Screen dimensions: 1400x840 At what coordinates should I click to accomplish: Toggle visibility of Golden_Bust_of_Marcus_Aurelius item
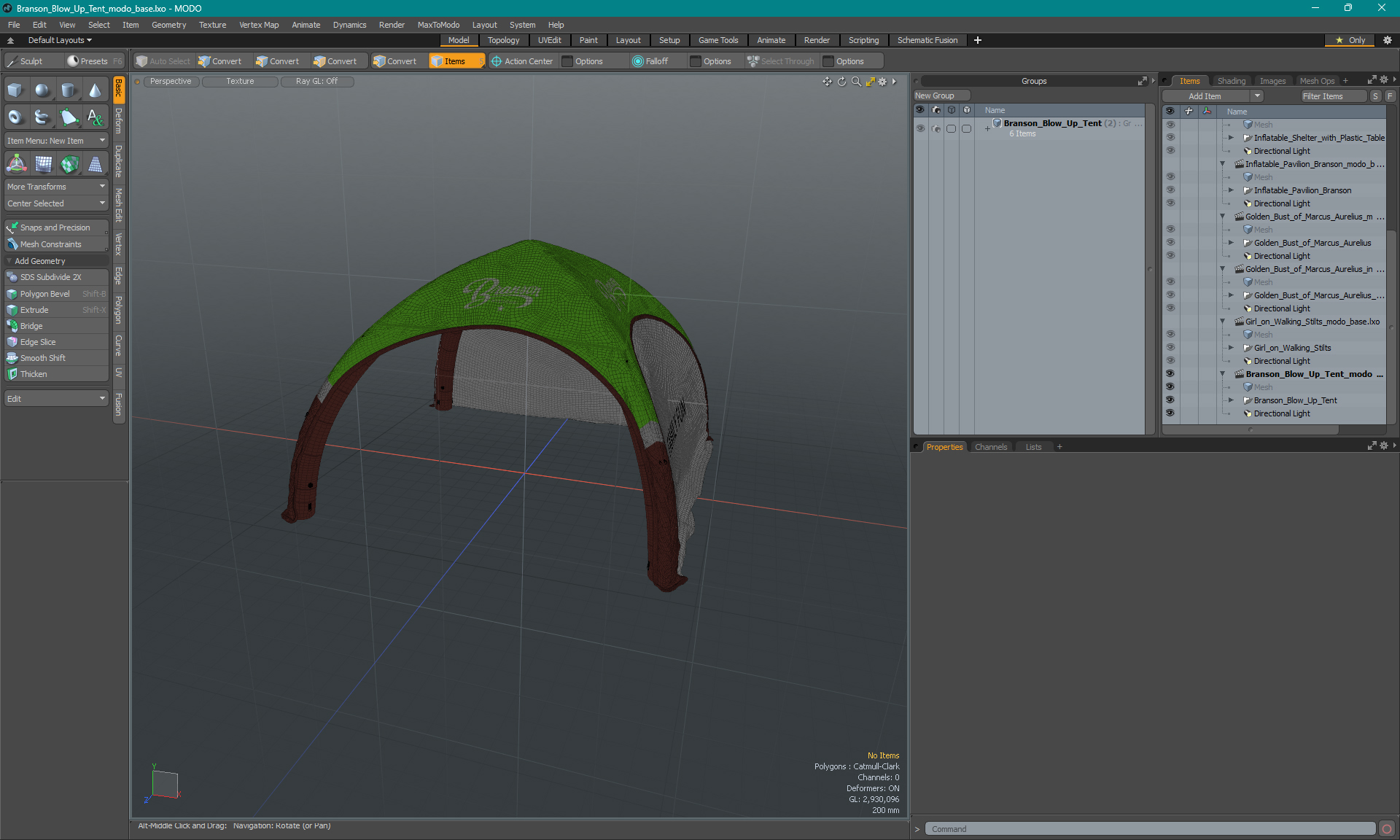(1170, 243)
